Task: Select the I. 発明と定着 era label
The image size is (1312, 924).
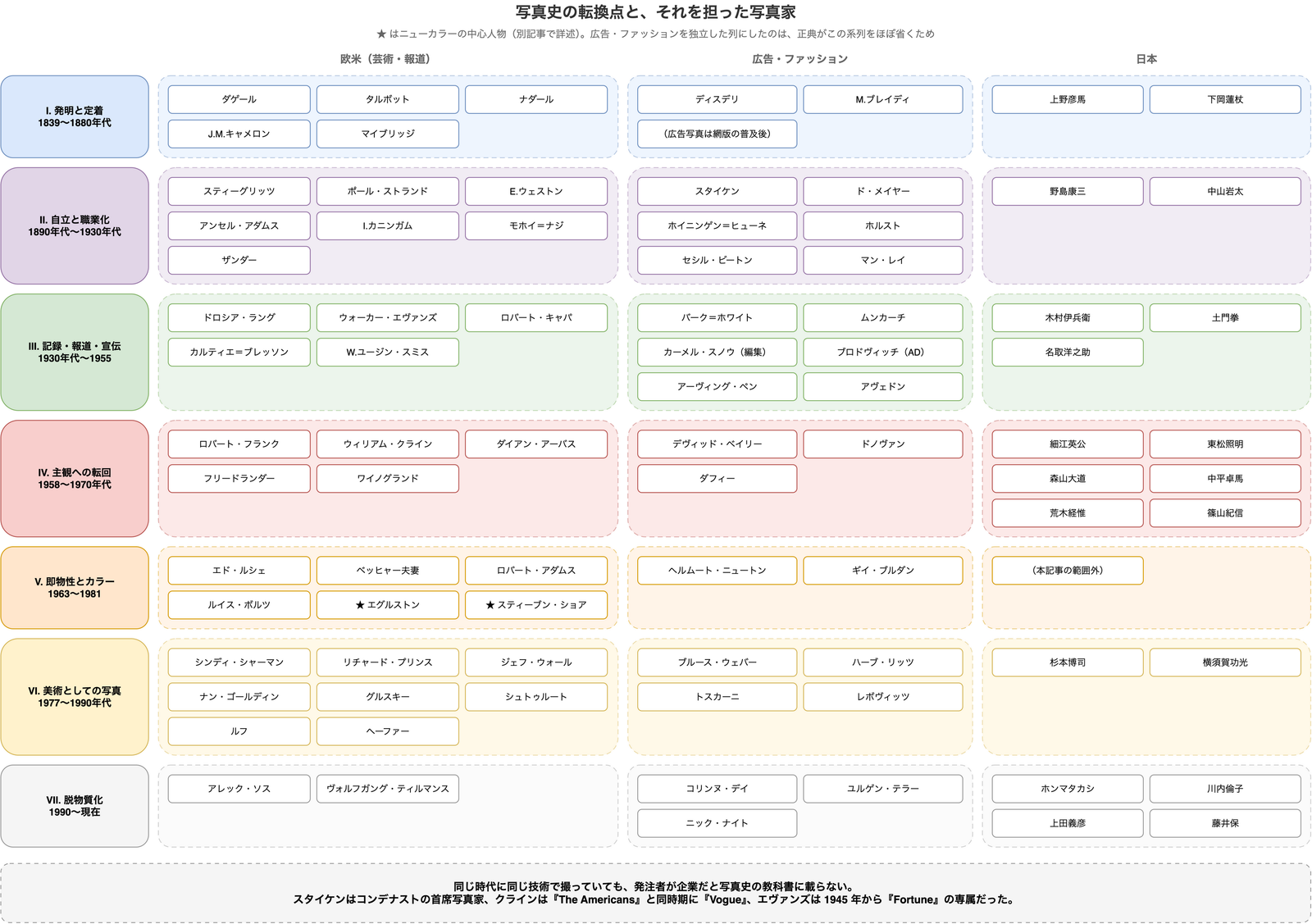Action: (75, 116)
